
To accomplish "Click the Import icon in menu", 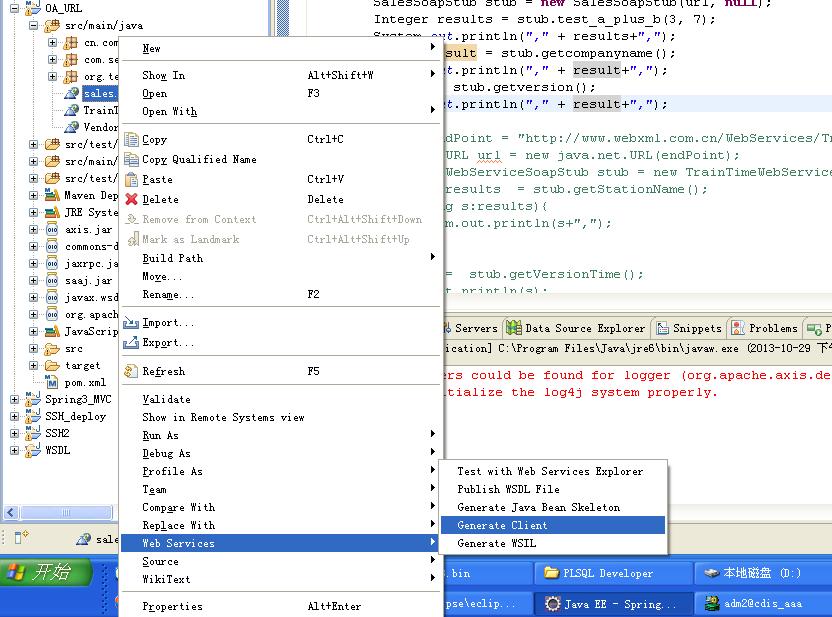I will coord(131,323).
